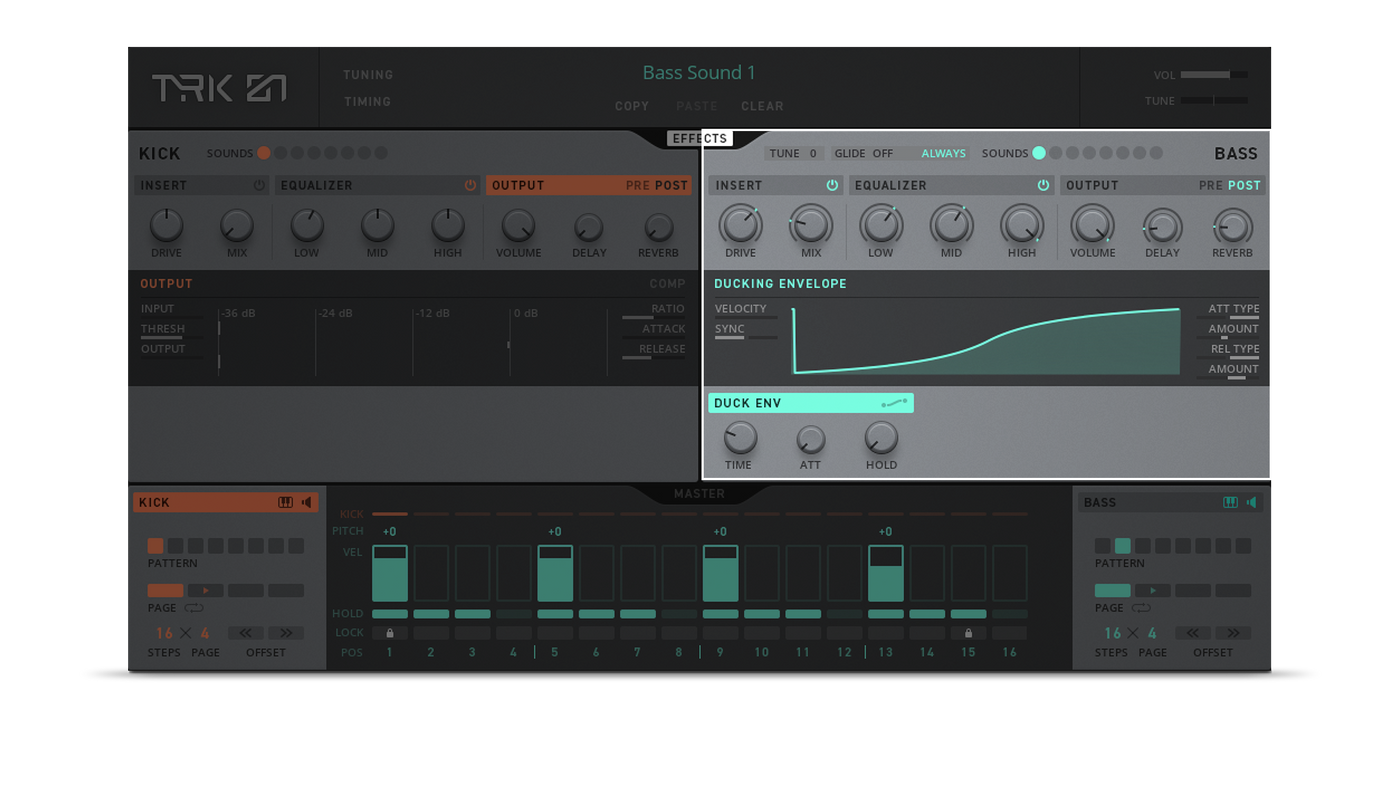The image size is (1400, 804).
Task: Toggle the Kick Equalizer power button
Action: pos(470,185)
